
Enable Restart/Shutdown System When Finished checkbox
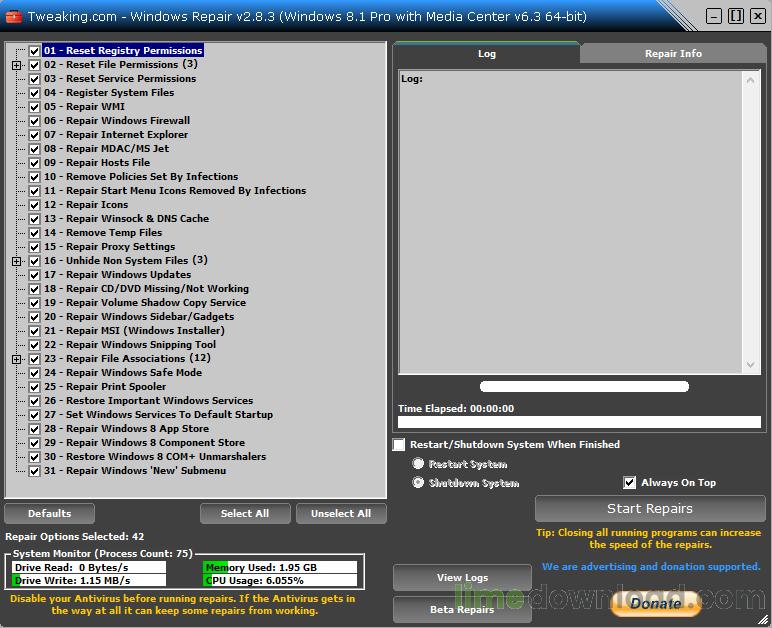[x=399, y=445]
